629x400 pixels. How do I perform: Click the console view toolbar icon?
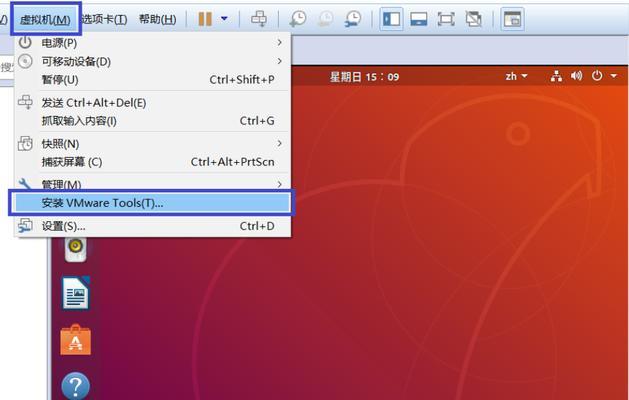512,19
